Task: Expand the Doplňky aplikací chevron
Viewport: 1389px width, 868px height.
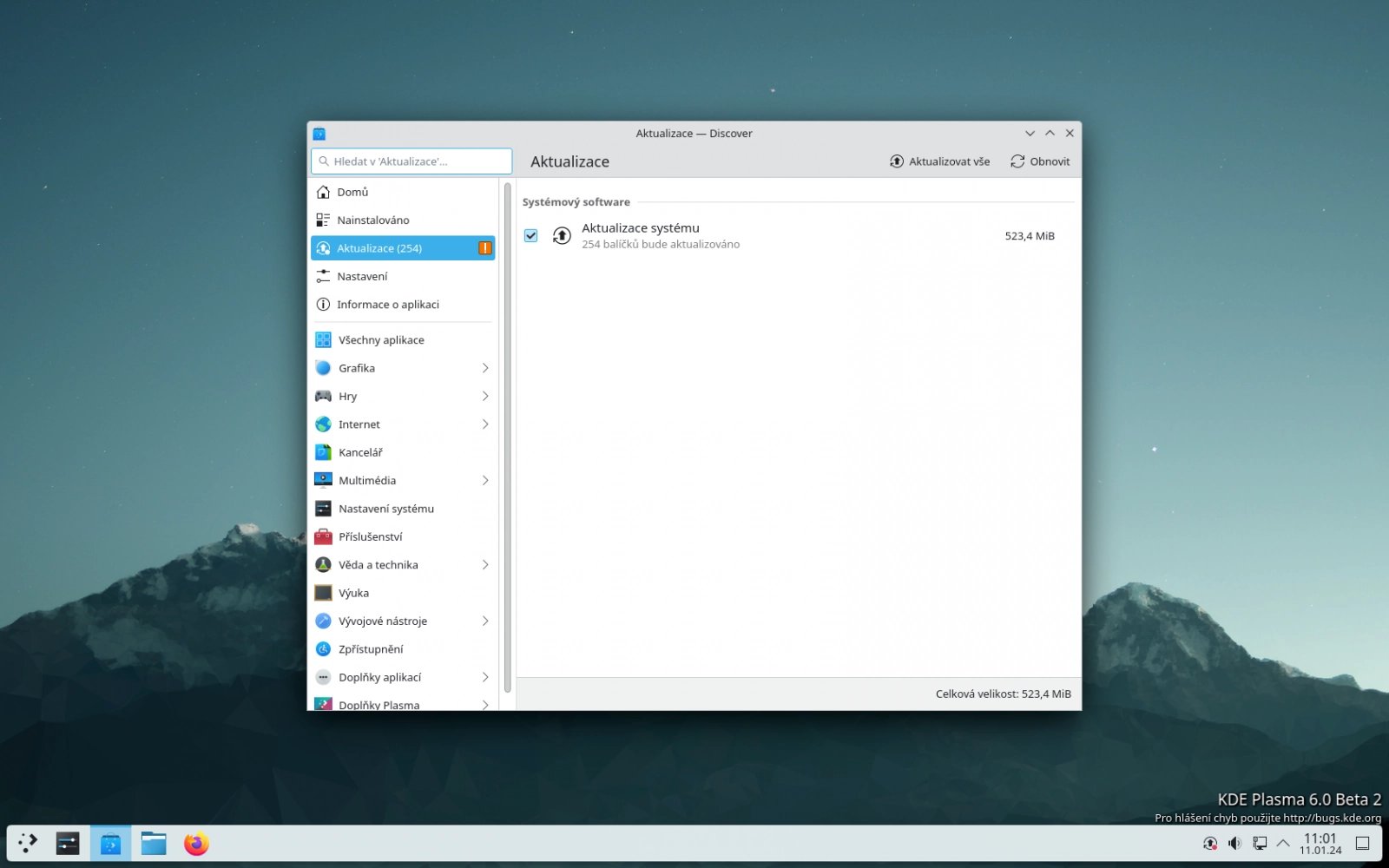Action: (485, 677)
